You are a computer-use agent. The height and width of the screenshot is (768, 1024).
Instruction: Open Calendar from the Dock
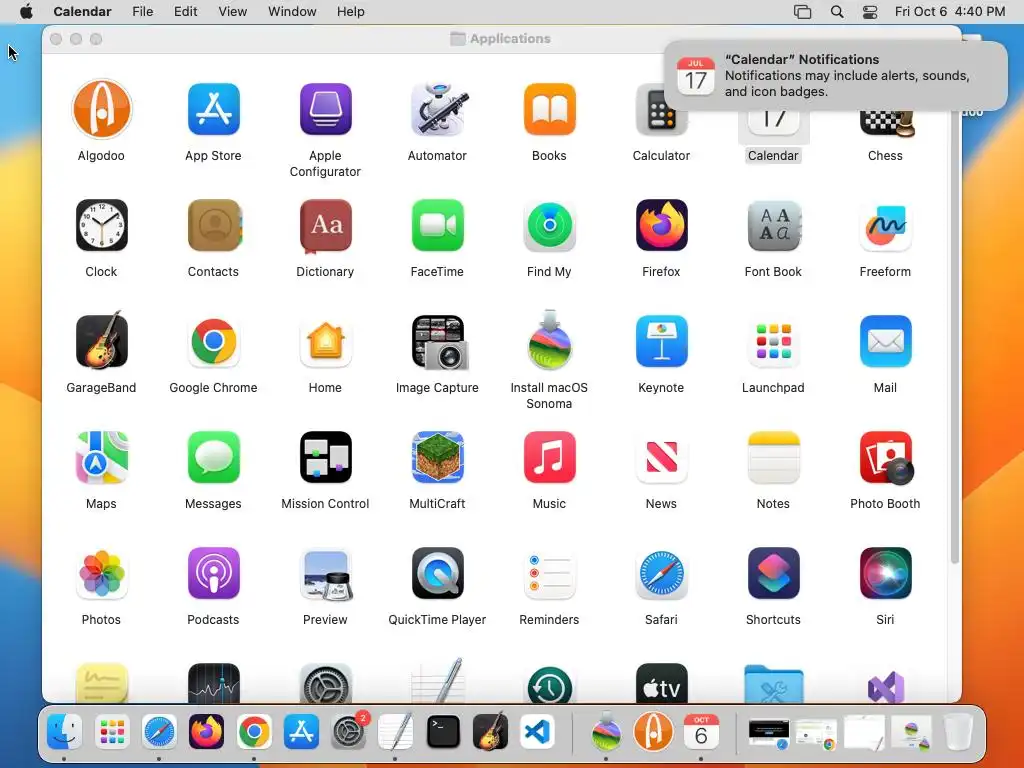tap(701, 732)
